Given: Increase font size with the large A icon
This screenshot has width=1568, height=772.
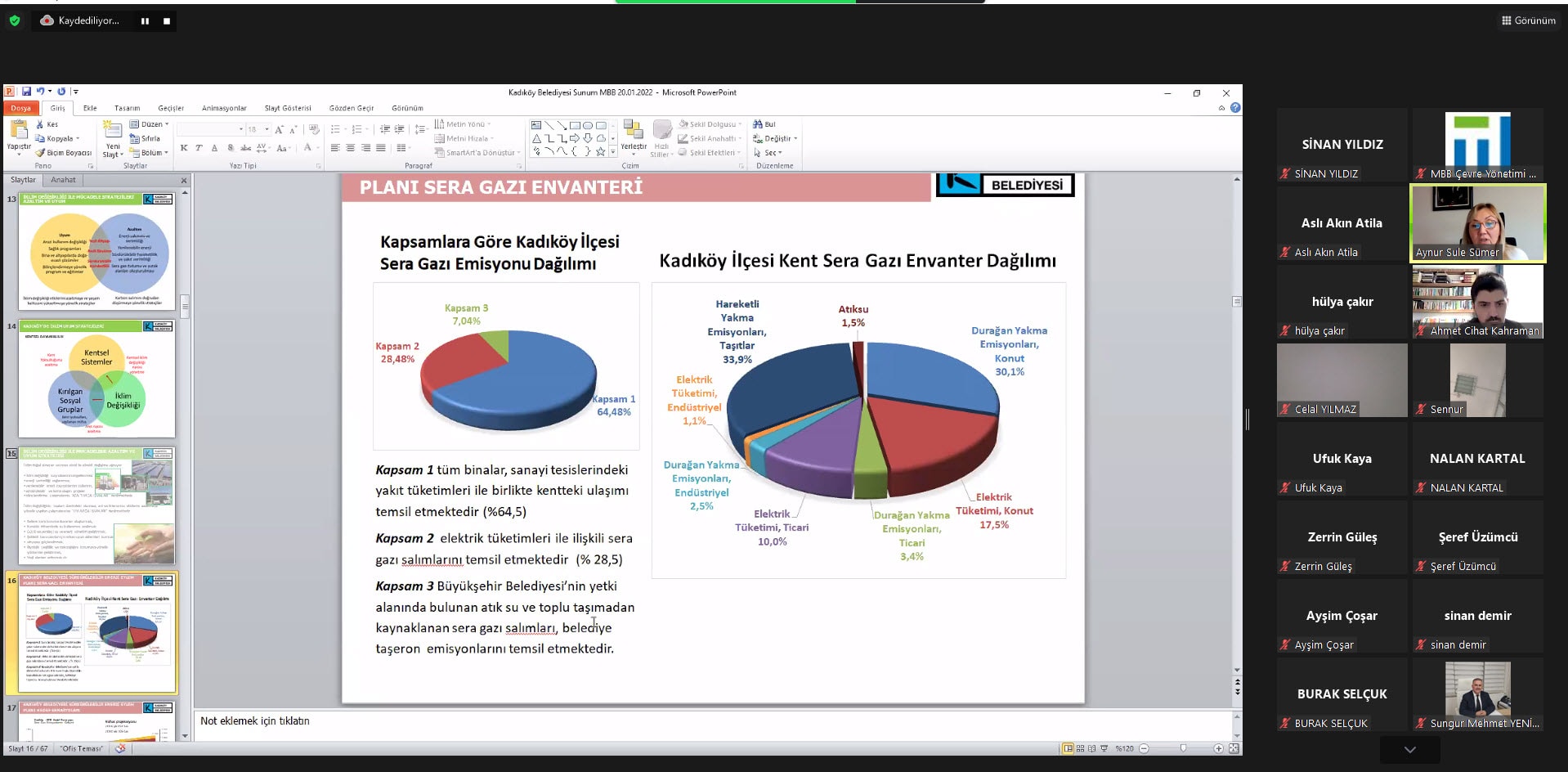Looking at the screenshot, I should click(x=279, y=129).
